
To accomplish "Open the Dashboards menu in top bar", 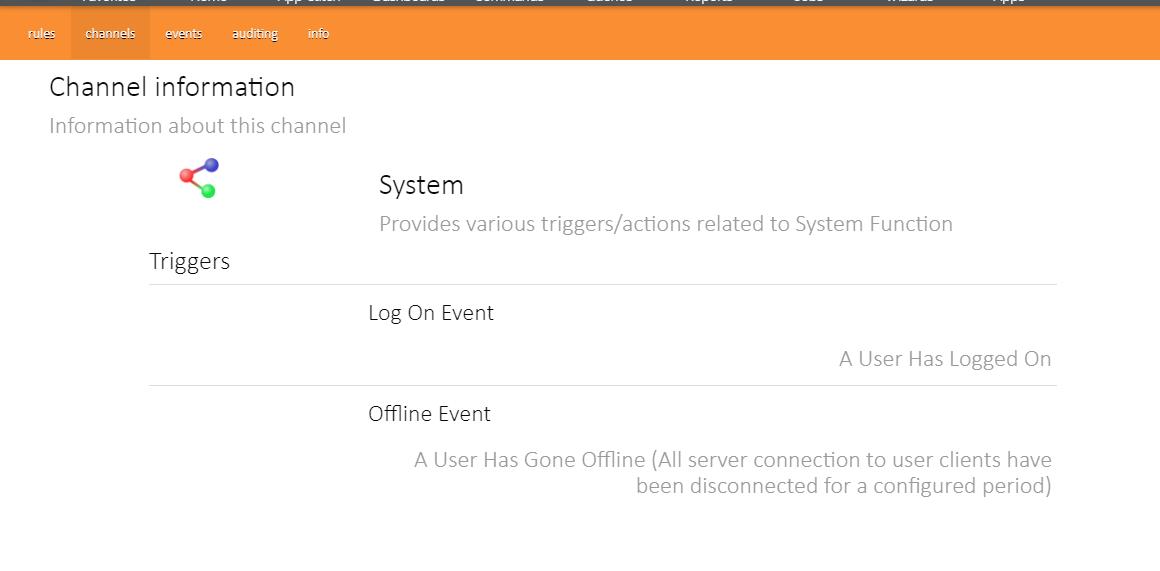I will click(407, 2).
